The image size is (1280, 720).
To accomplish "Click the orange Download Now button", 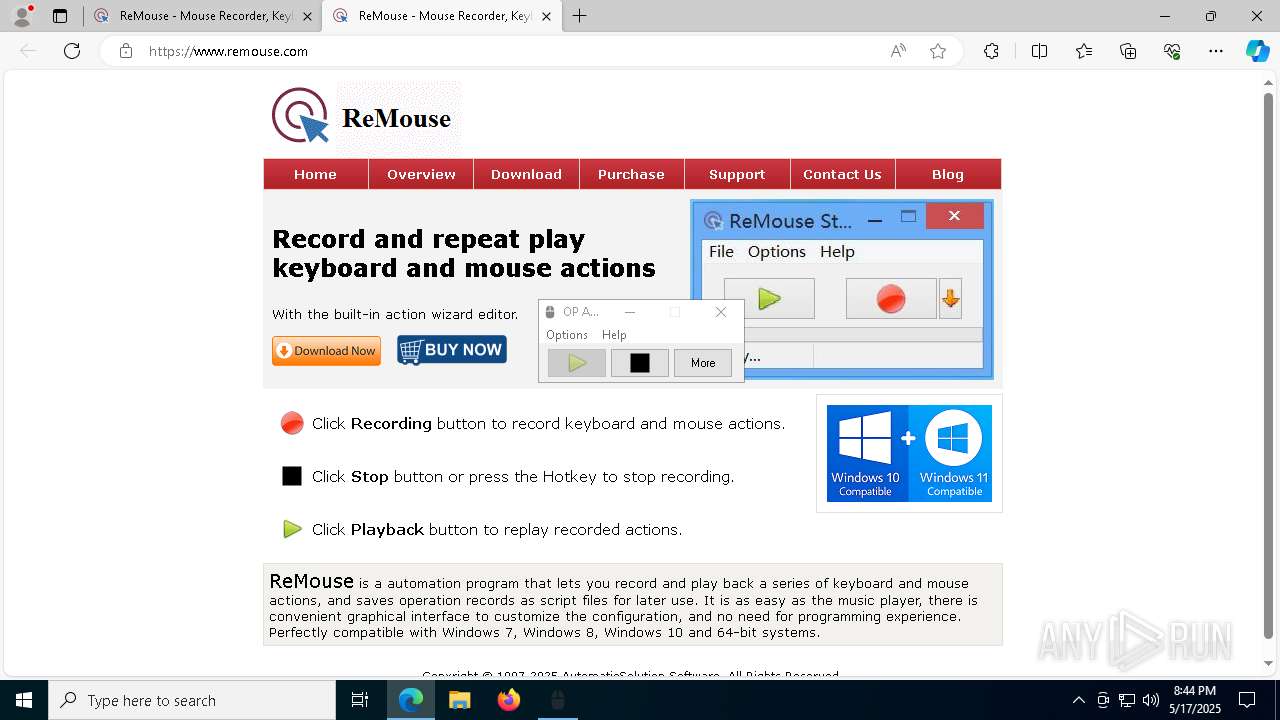I will [x=326, y=351].
